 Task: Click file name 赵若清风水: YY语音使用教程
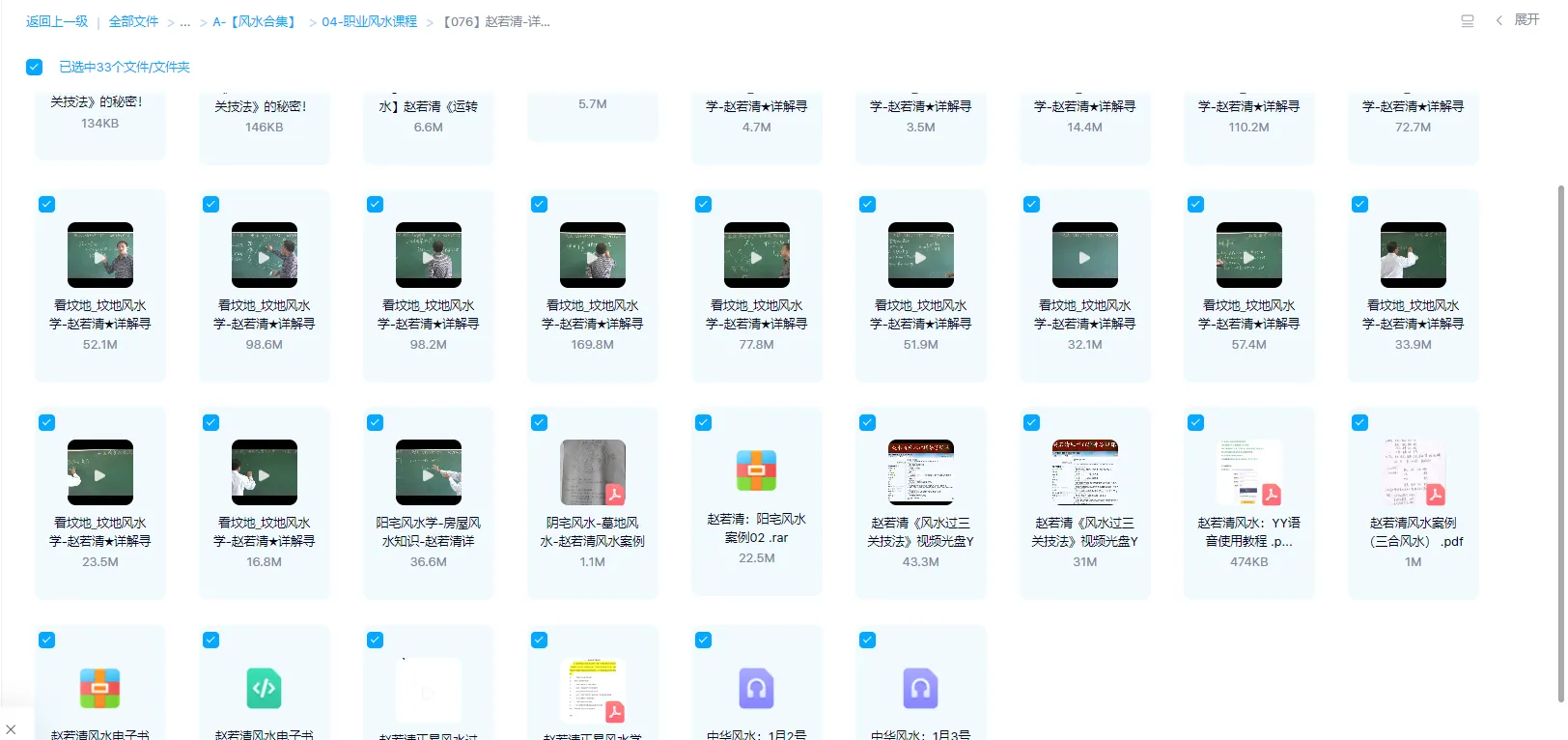1249,531
